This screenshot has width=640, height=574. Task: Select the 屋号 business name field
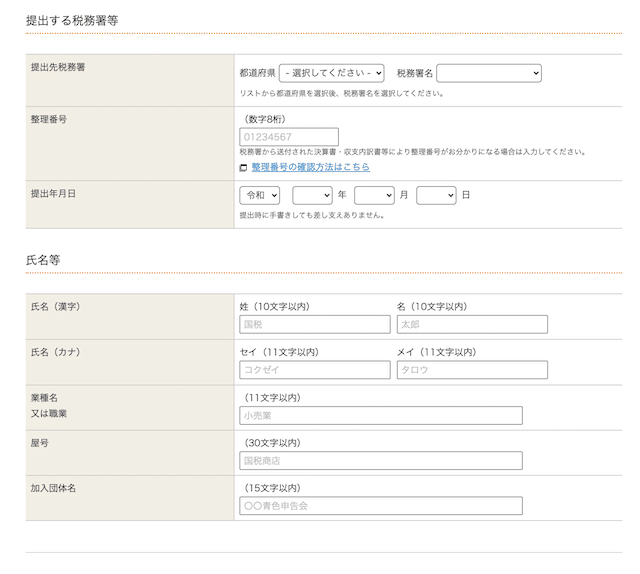click(380, 461)
